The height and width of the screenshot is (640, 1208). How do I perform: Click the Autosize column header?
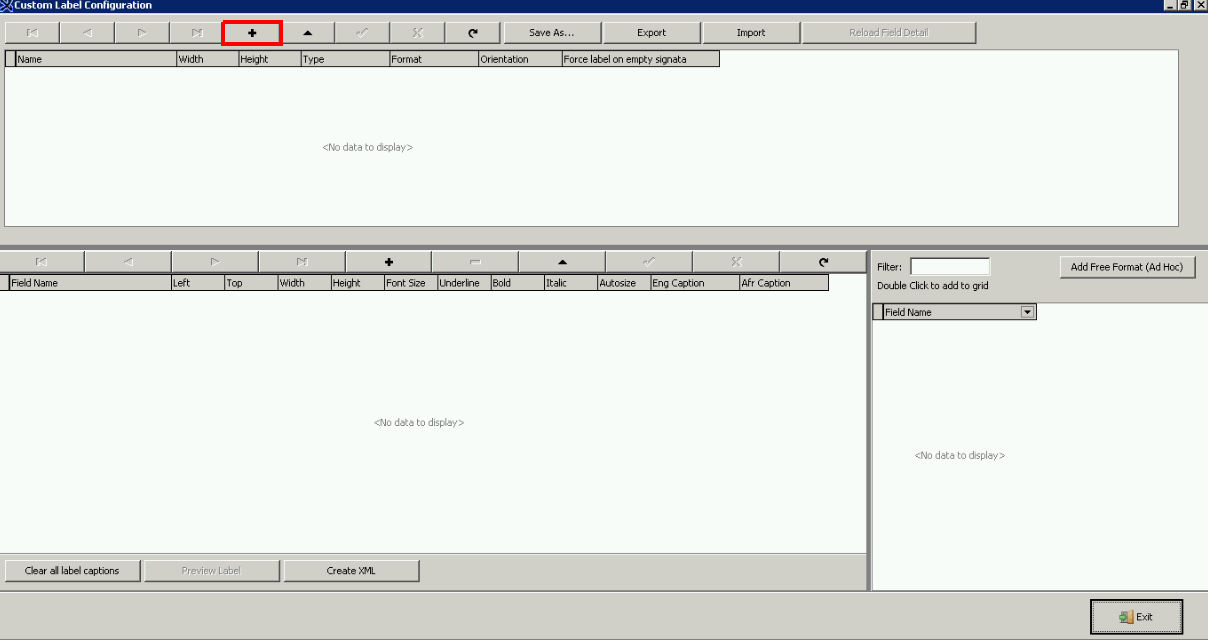click(624, 283)
